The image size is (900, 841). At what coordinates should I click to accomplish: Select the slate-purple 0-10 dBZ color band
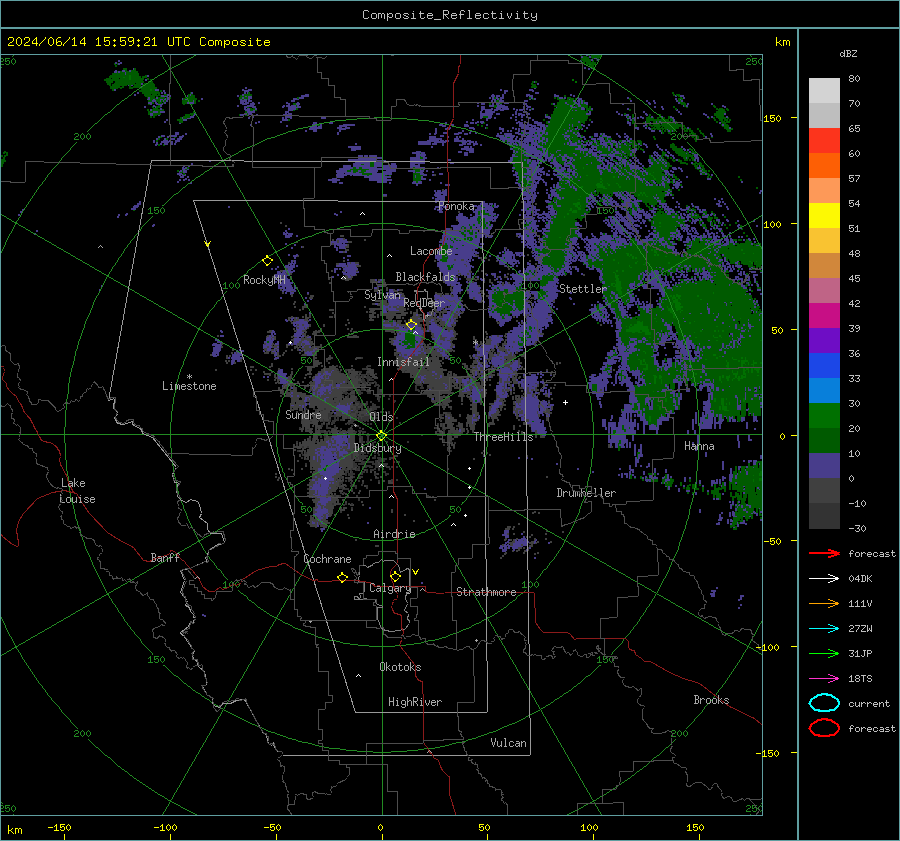click(x=824, y=466)
